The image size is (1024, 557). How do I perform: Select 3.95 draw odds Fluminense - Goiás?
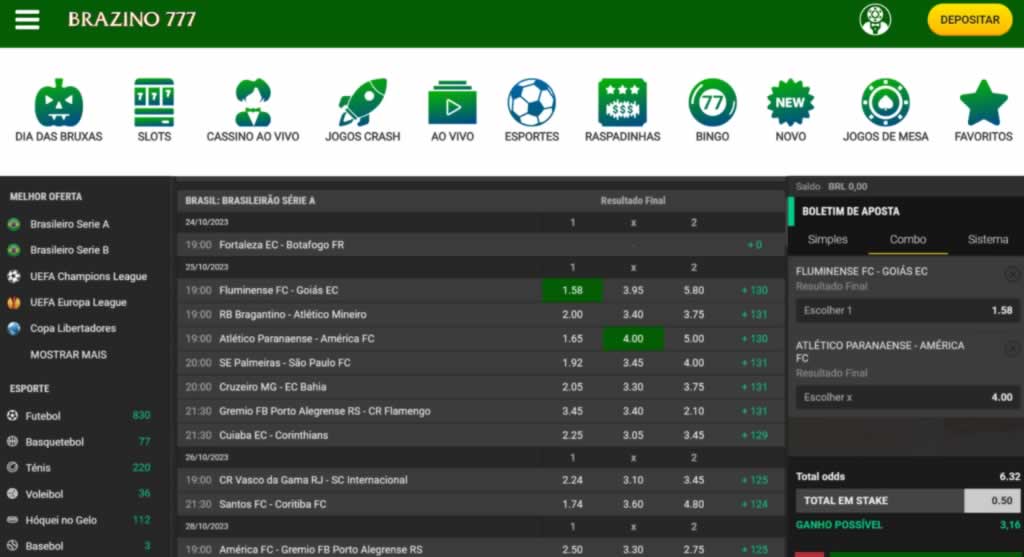(x=633, y=290)
